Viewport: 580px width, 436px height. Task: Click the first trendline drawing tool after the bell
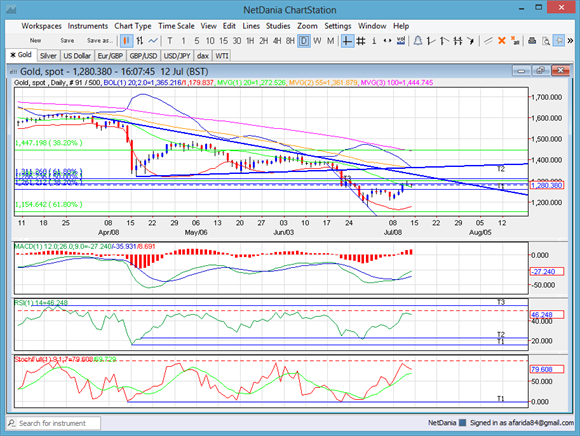coord(431,41)
